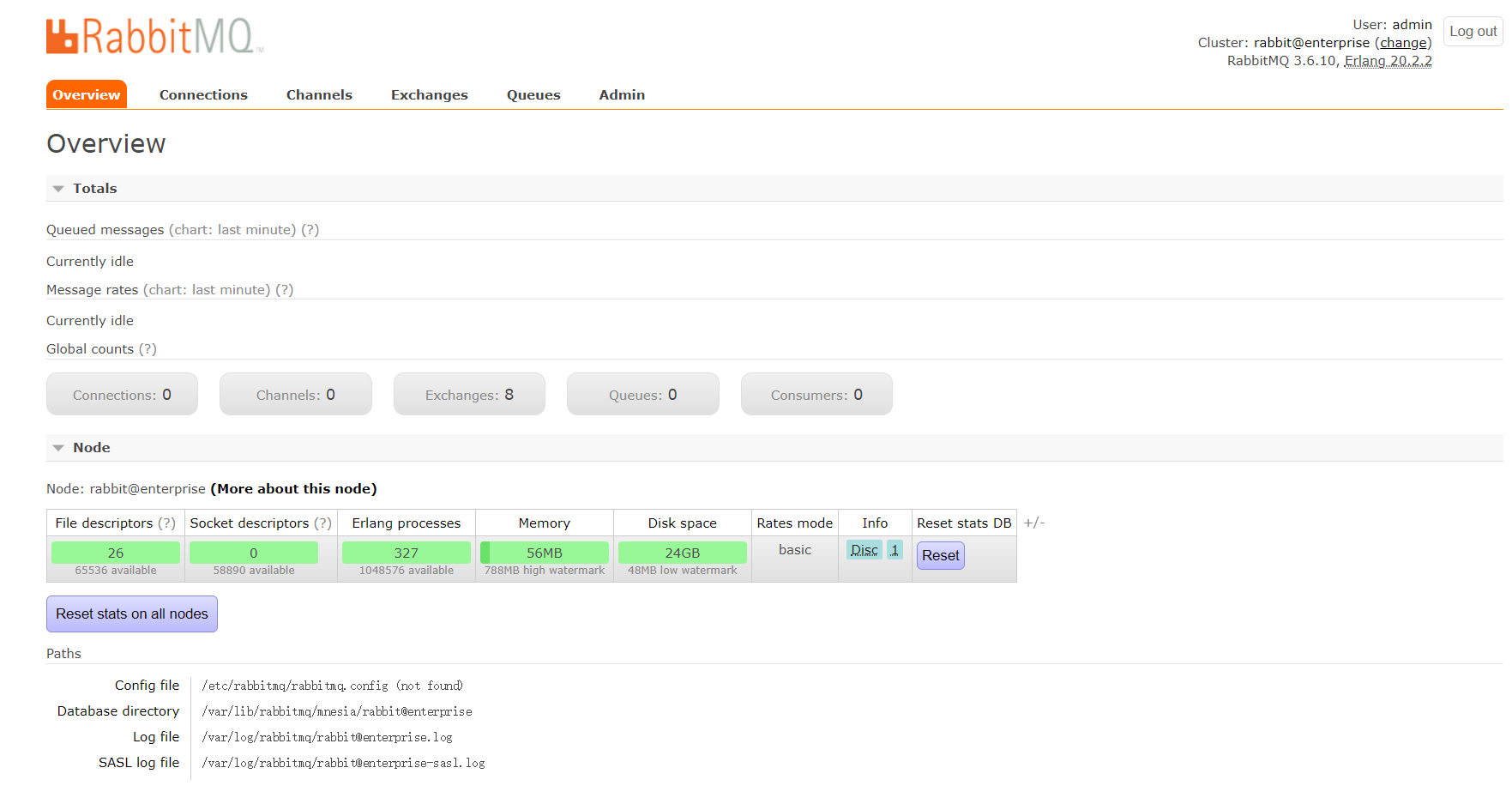Screen dimensions: 1512x798
Task: Click the Database directory path text
Action: point(337,711)
